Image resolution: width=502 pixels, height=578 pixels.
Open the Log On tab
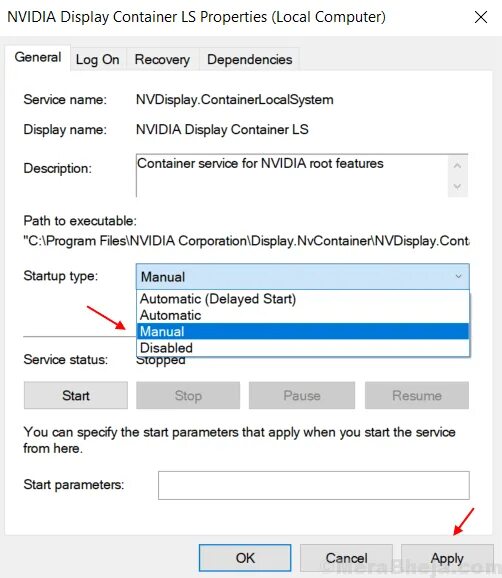pos(98,59)
